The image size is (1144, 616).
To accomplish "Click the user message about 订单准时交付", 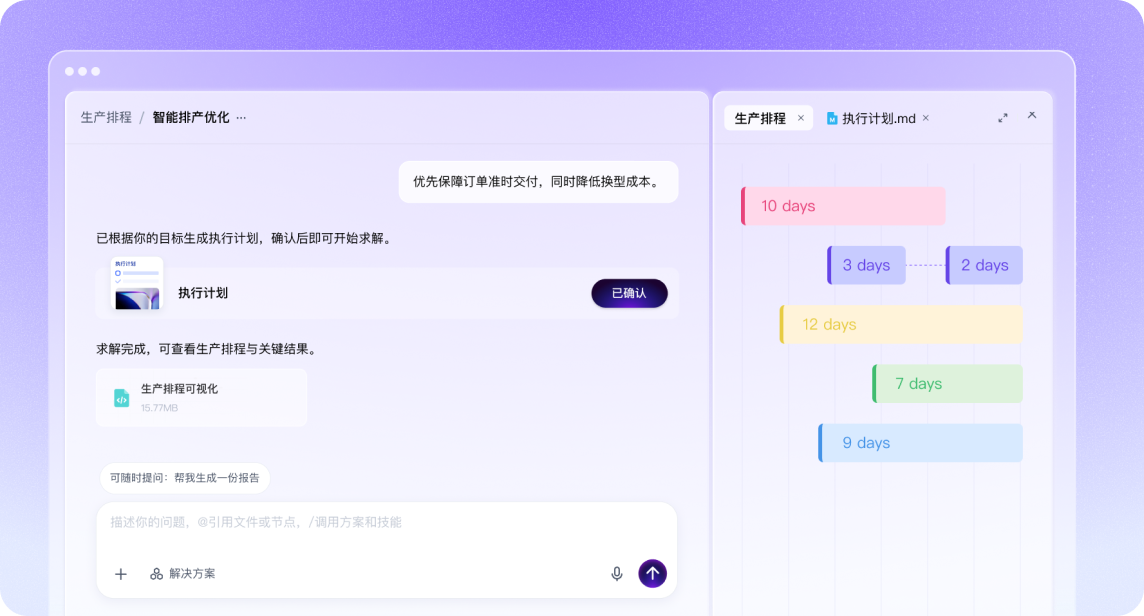I will point(538,182).
